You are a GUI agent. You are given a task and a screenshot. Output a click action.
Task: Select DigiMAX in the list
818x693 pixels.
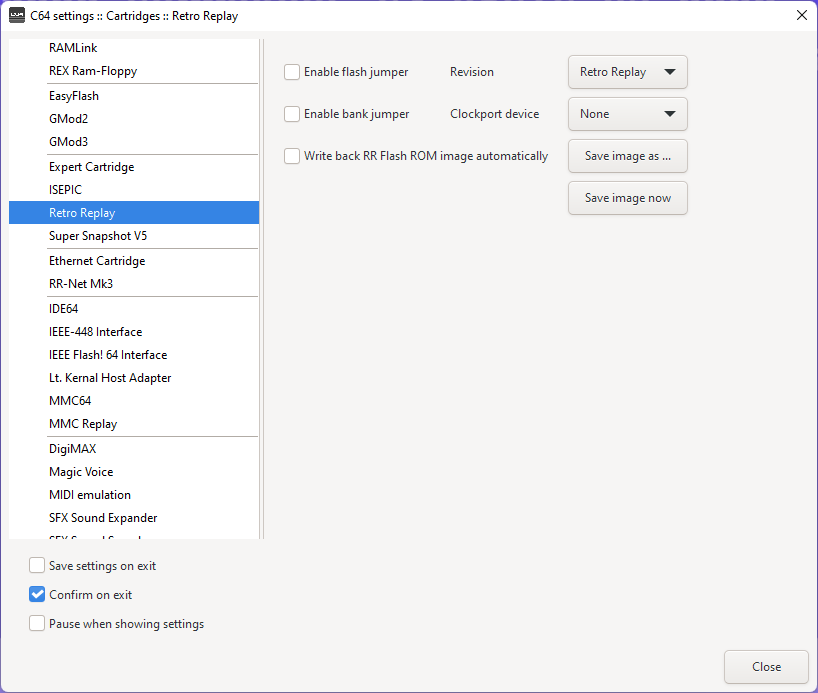pyautogui.click(x=134, y=449)
